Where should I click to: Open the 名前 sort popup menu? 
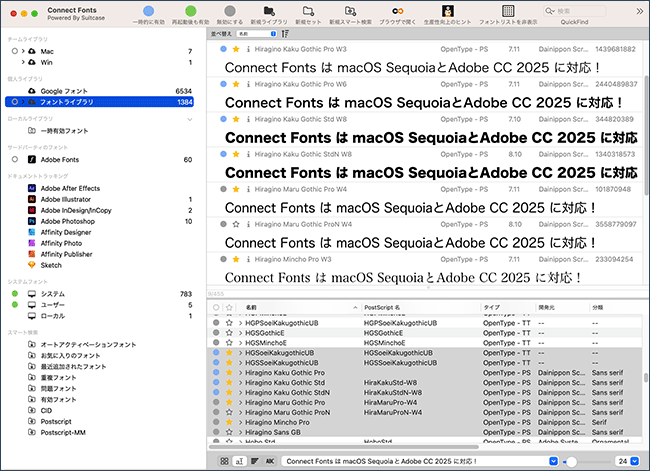[257, 34]
